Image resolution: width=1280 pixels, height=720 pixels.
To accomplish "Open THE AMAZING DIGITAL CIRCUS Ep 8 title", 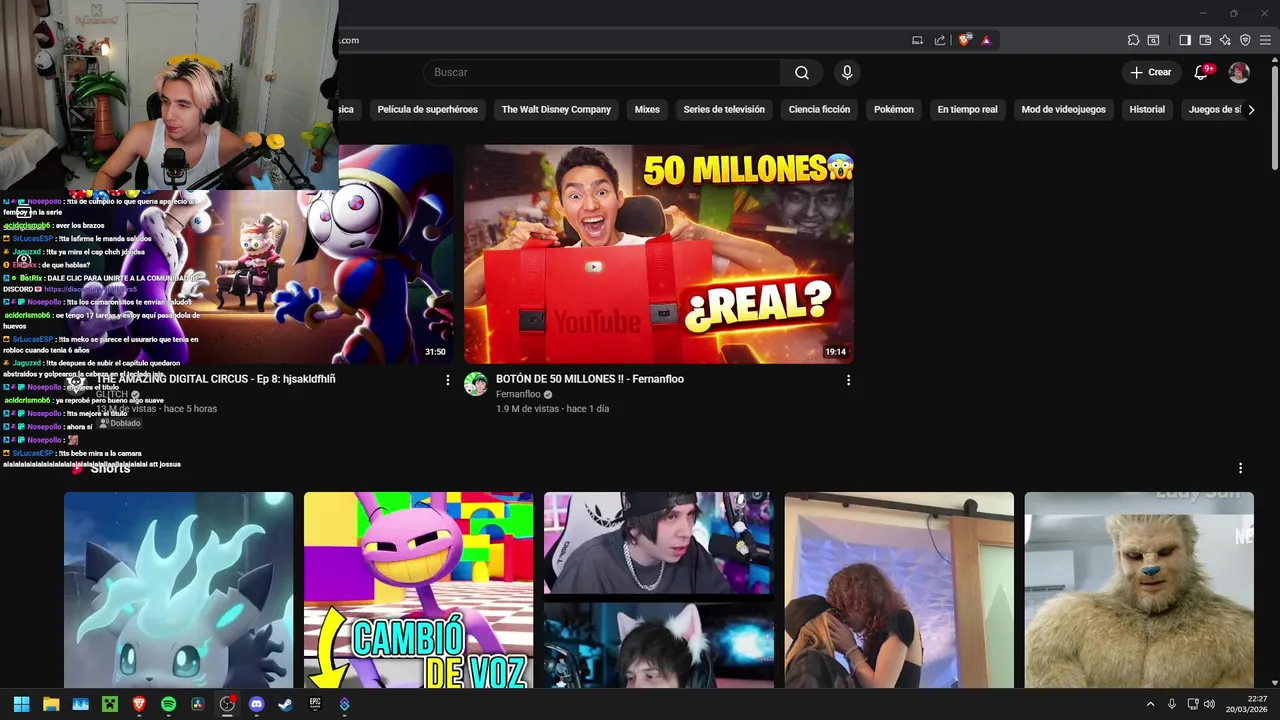I will tap(215, 379).
